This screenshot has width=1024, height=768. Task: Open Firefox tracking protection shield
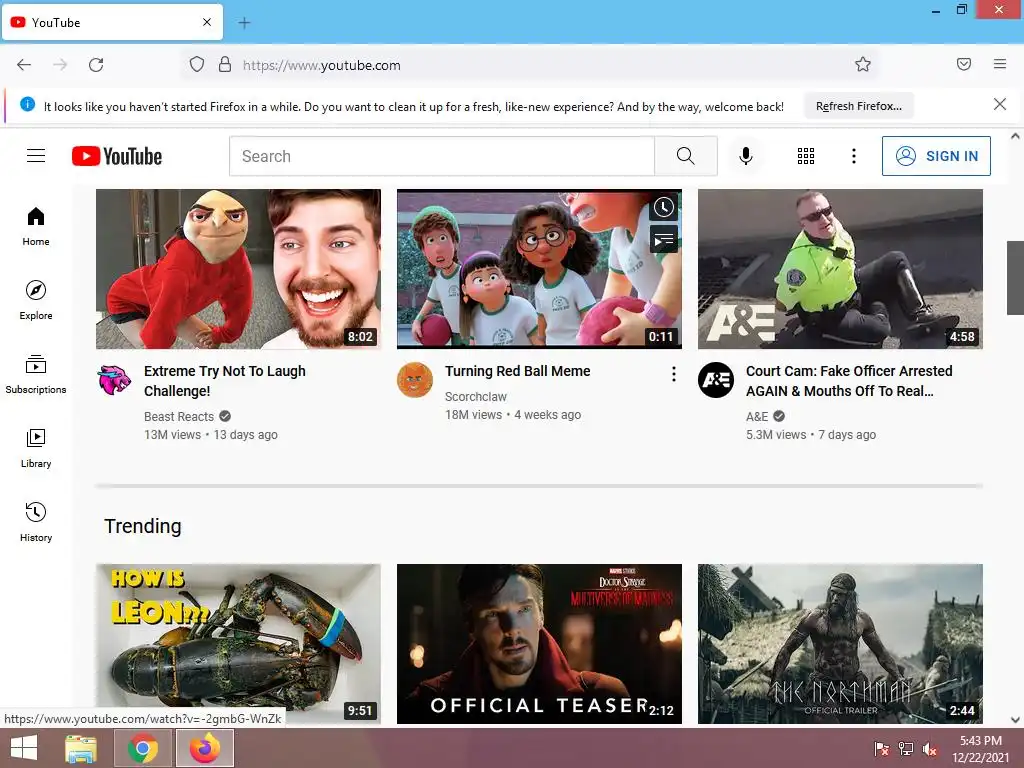pos(197,64)
